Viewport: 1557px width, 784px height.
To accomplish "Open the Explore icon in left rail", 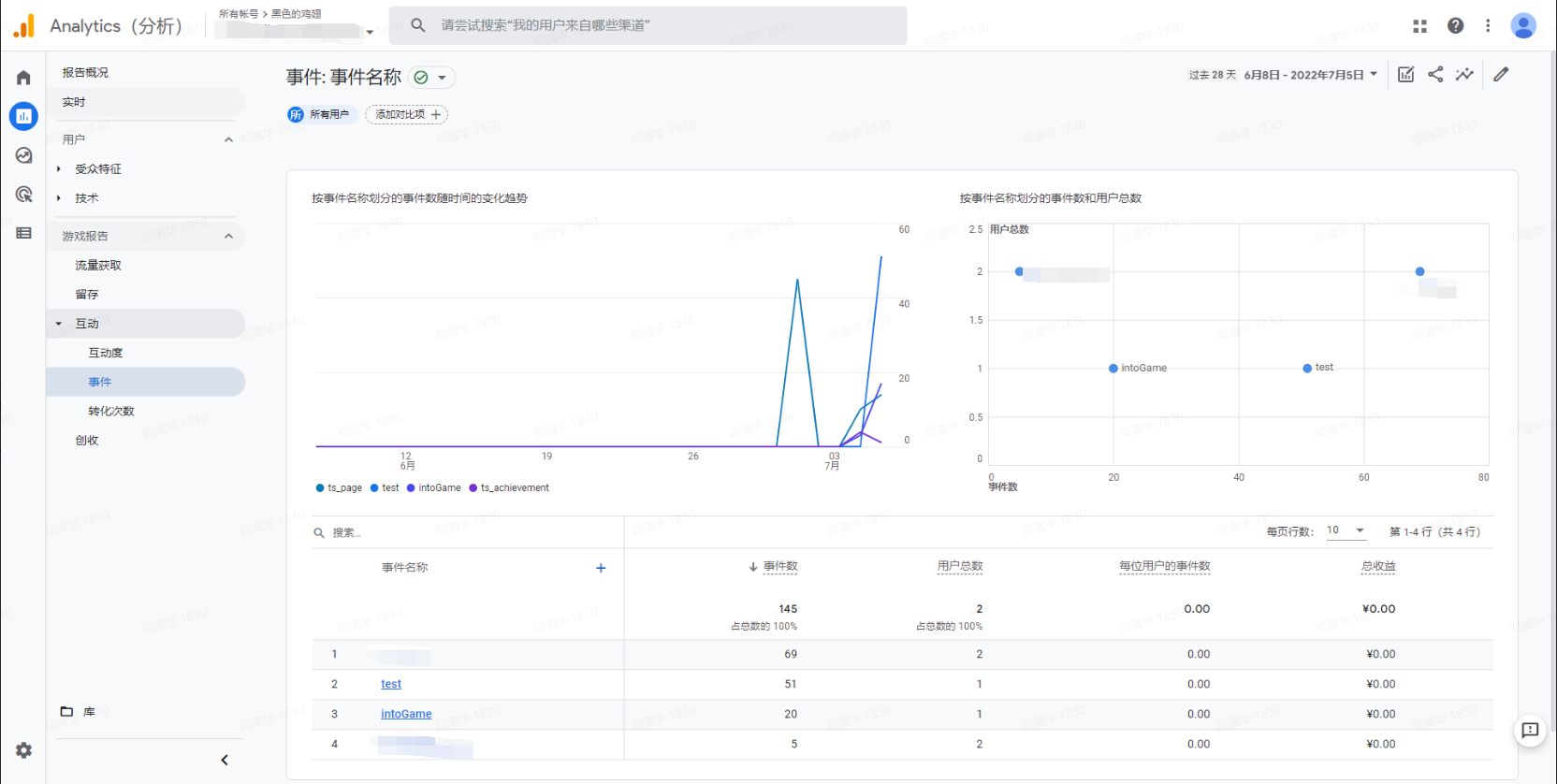I will 23,155.
